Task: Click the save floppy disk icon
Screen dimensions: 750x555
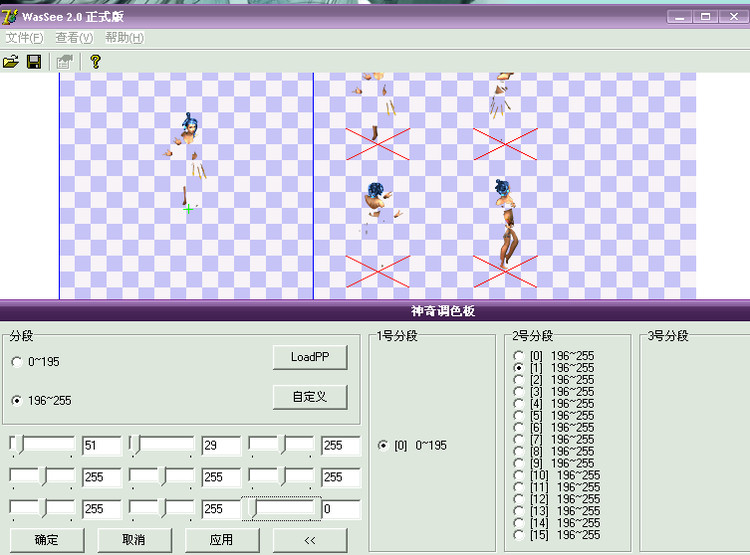Action: click(x=34, y=62)
